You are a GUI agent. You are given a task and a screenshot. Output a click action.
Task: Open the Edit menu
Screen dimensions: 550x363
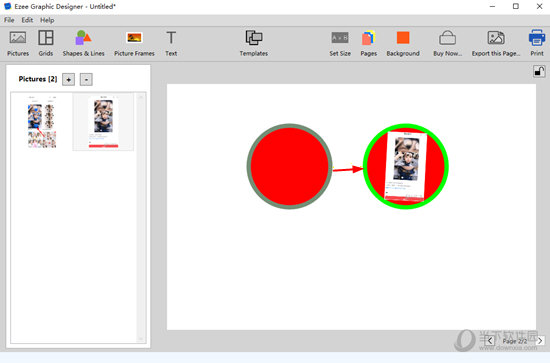27,20
